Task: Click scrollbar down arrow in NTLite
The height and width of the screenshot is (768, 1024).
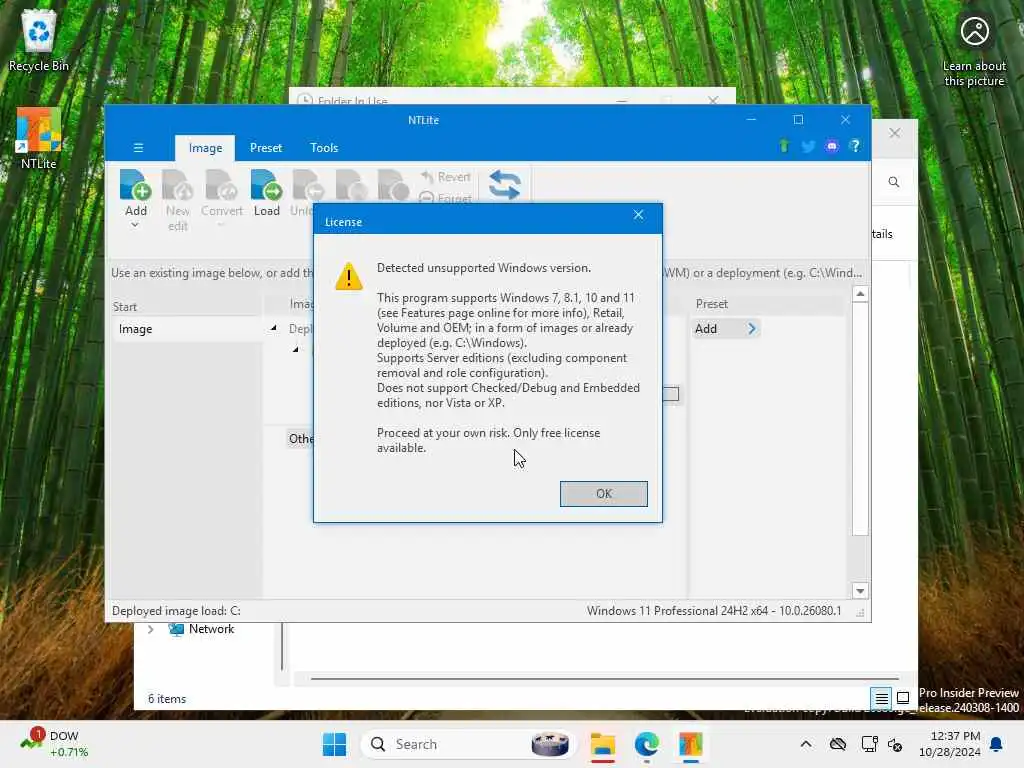Action: point(860,591)
